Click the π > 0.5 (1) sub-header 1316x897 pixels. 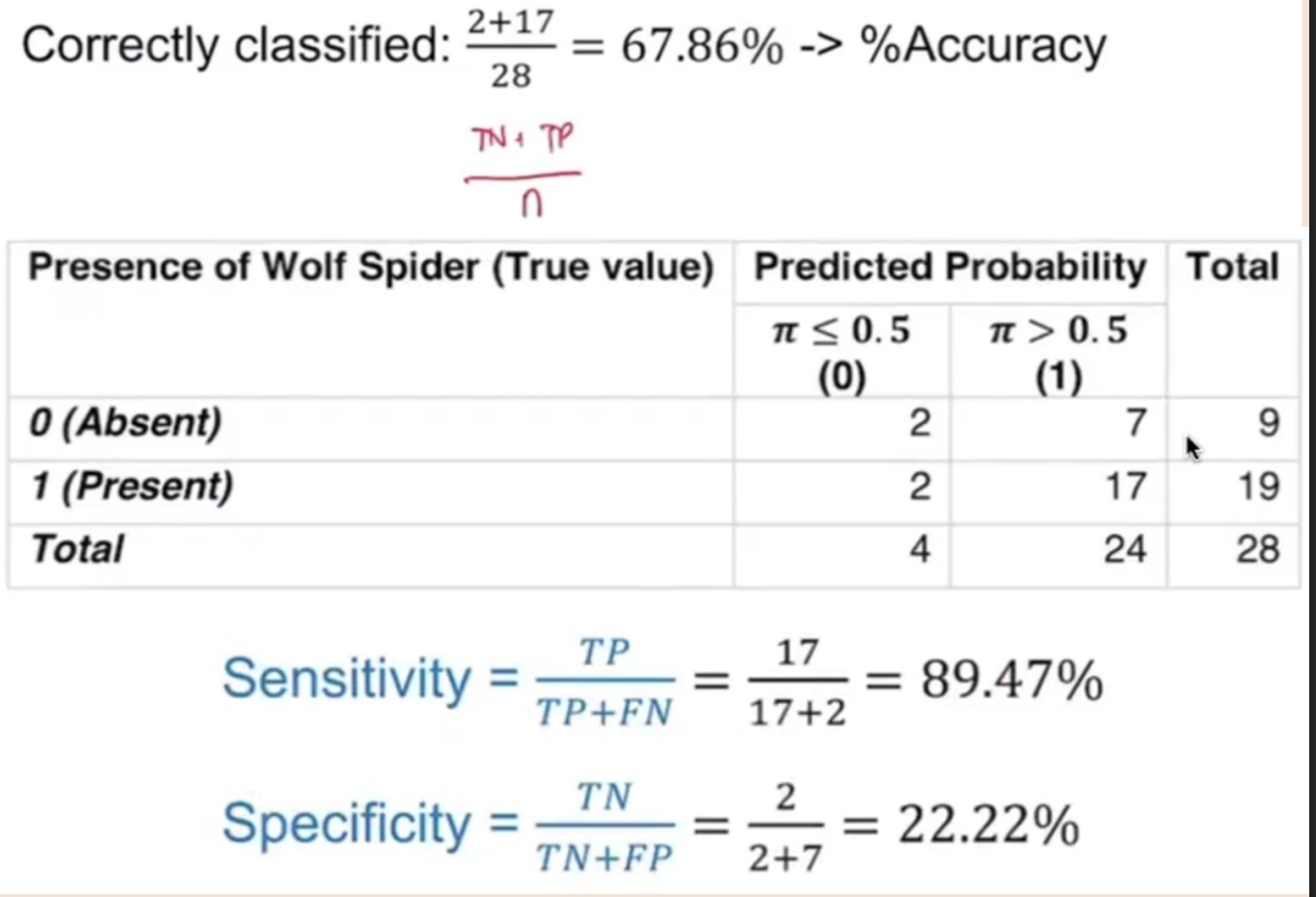(1058, 352)
